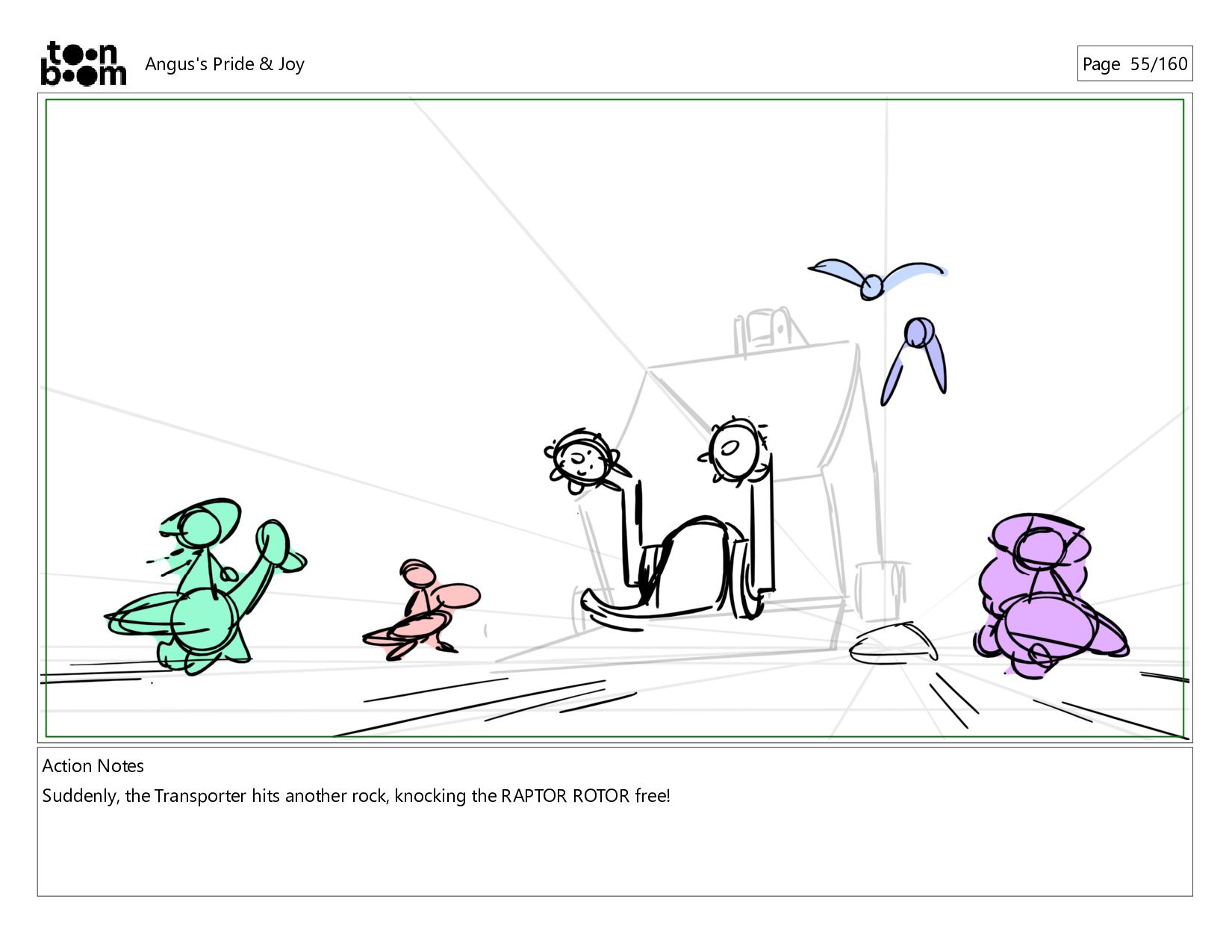Click the storyboard panel drawing

[x=615, y=418]
